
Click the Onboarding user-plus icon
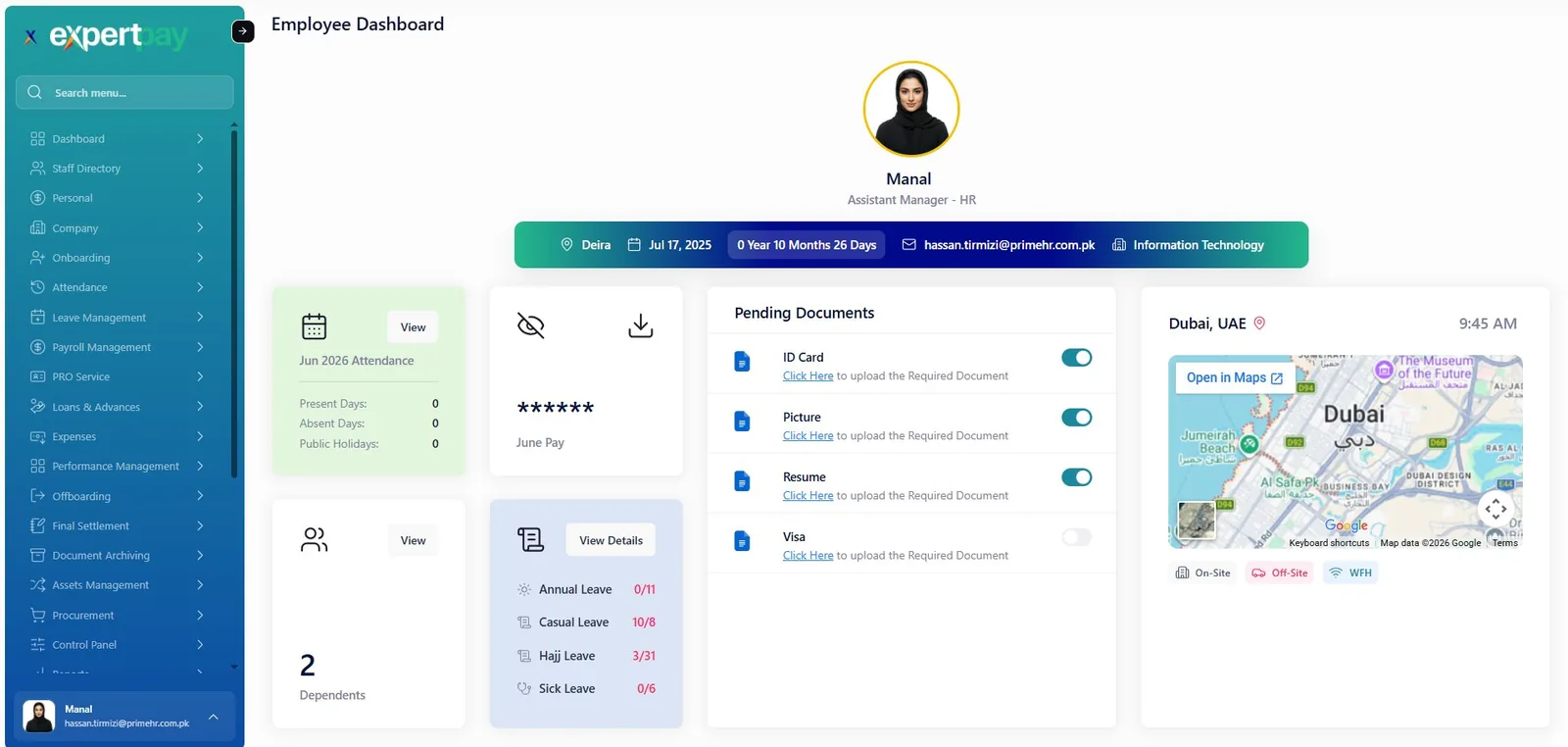tap(37, 257)
